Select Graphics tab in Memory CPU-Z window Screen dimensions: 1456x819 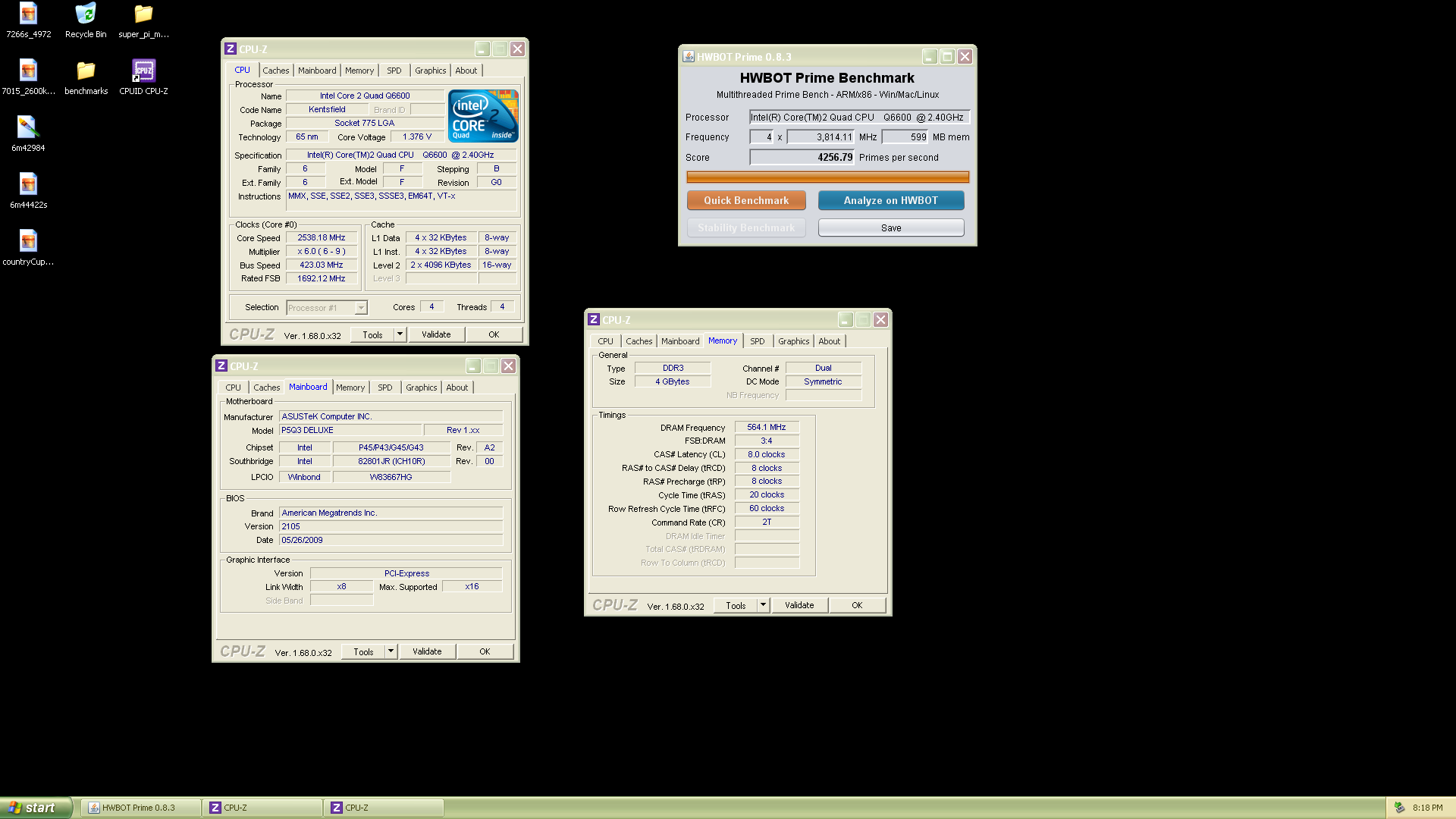(794, 341)
